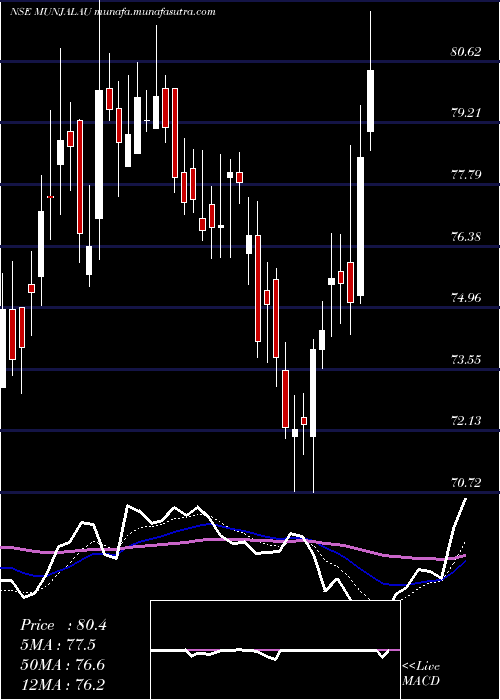Click the <<Live MACD label

coord(421,674)
